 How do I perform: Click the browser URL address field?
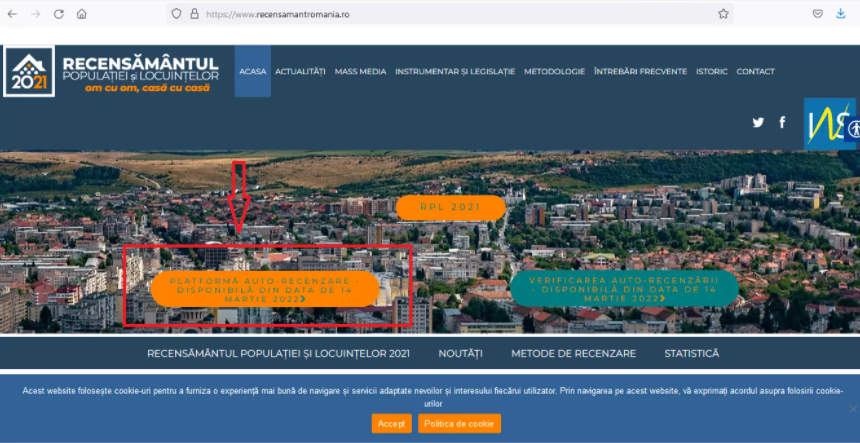(x=450, y=14)
